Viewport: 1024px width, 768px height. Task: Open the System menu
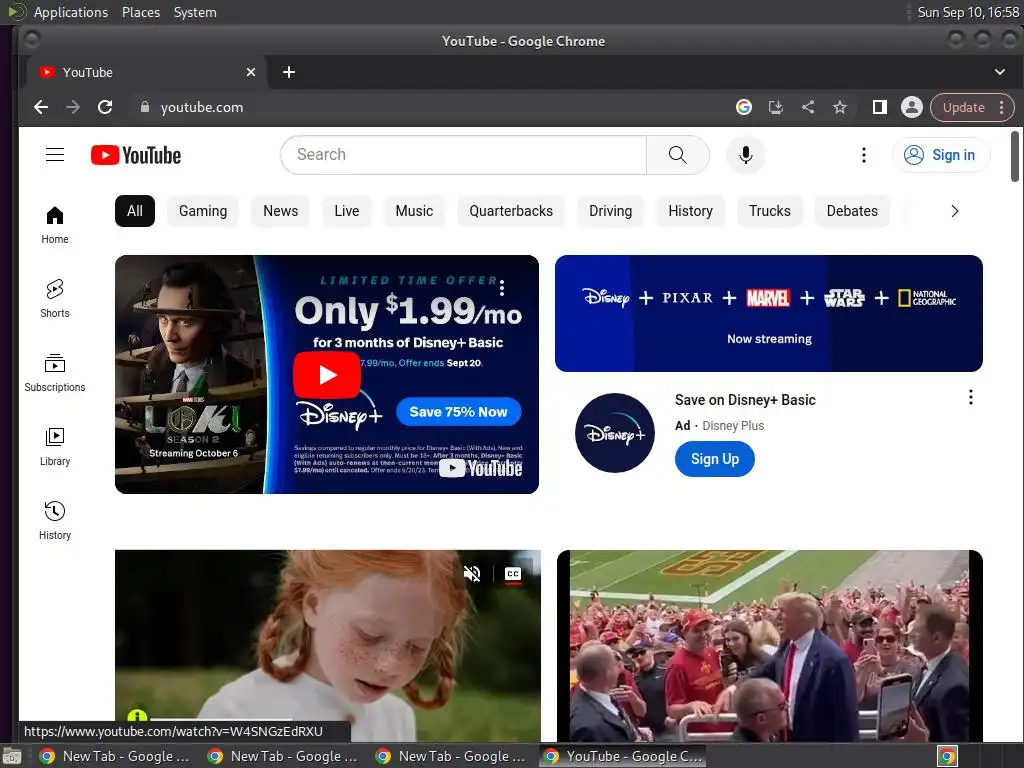(195, 12)
